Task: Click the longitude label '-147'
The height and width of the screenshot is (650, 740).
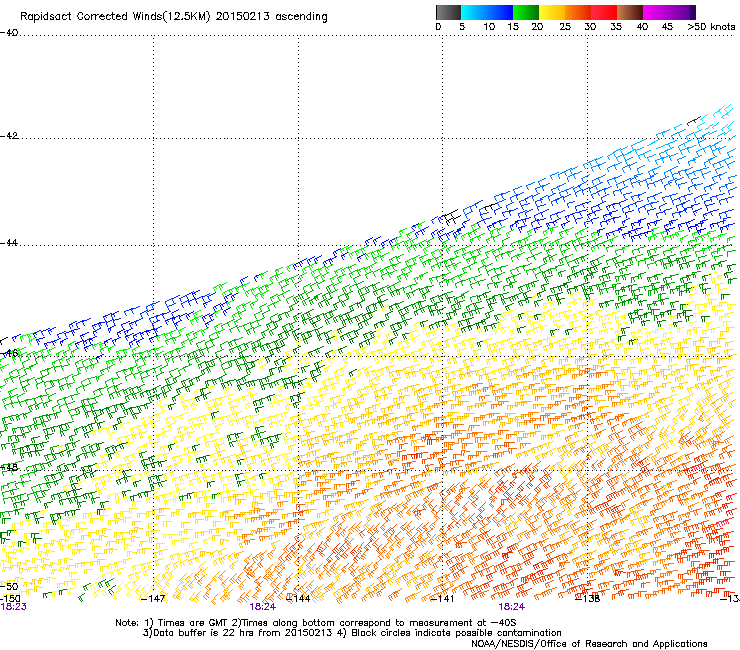Action: click(x=153, y=599)
